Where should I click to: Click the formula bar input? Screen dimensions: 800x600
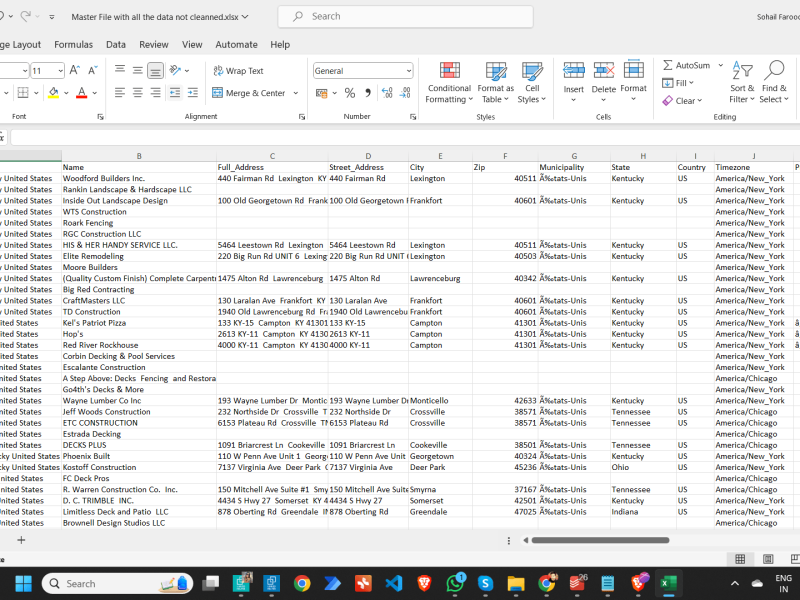coord(405,137)
